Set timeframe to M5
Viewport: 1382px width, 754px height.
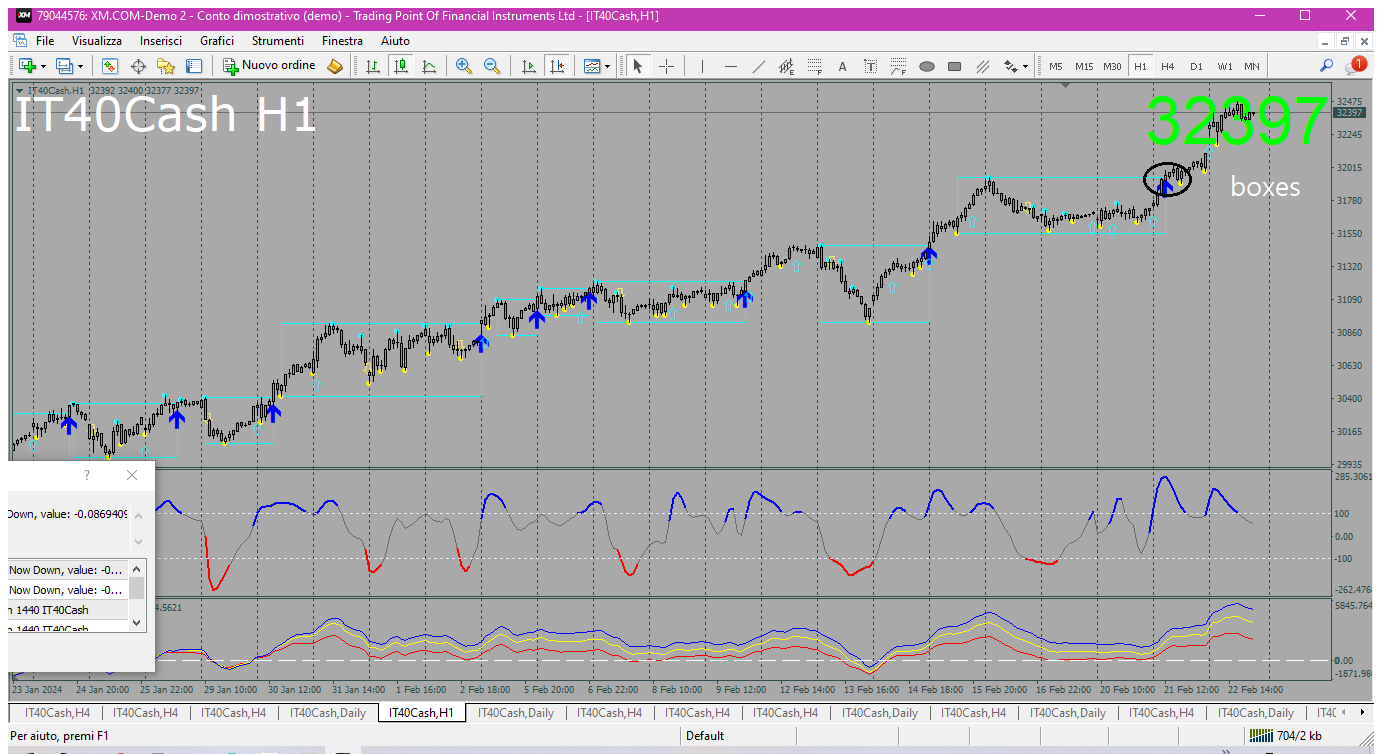(1056, 66)
